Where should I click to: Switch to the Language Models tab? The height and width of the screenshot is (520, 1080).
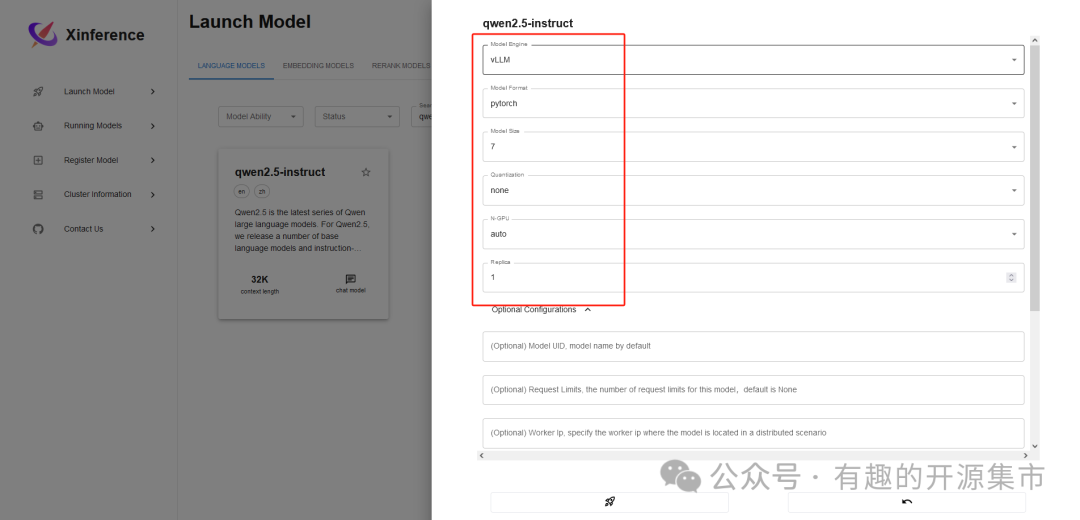point(231,66)
